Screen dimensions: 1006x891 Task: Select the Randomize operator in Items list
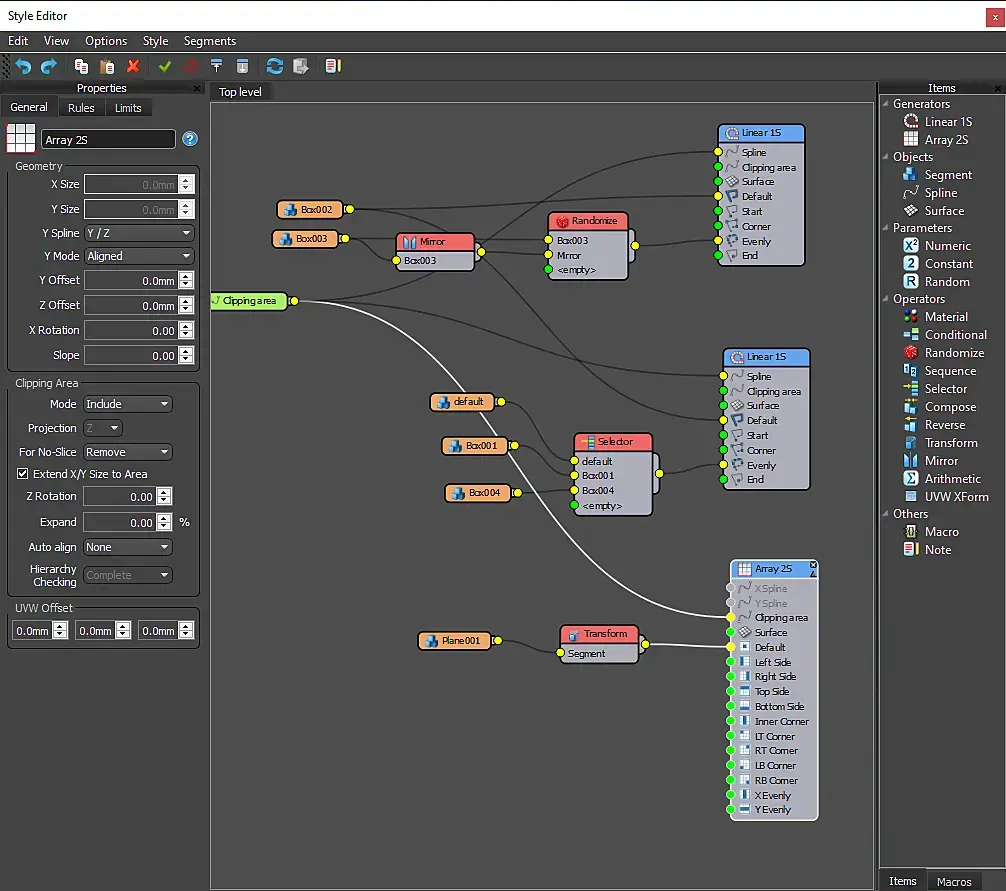[x=953, y=353]
